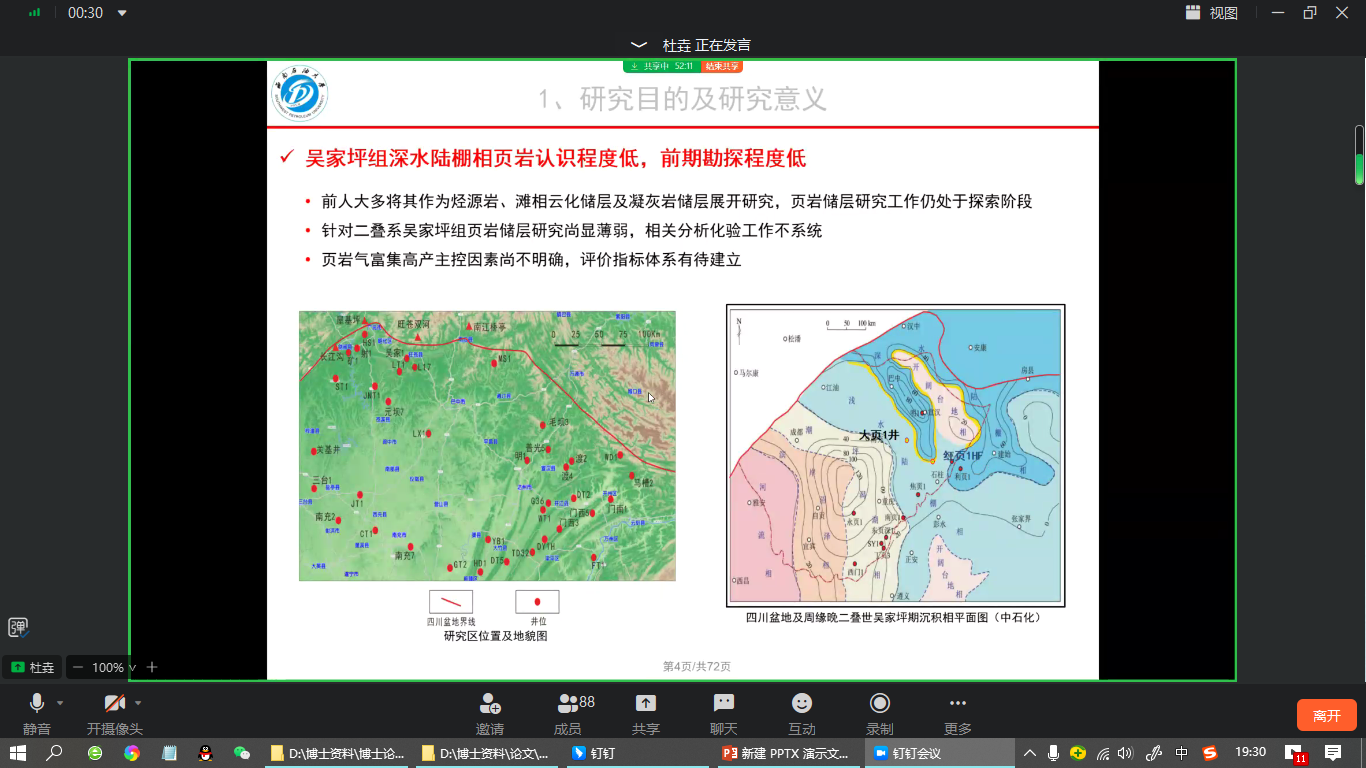Switch to 新建 PPTX 演示文稿 in taskbar

787,753
